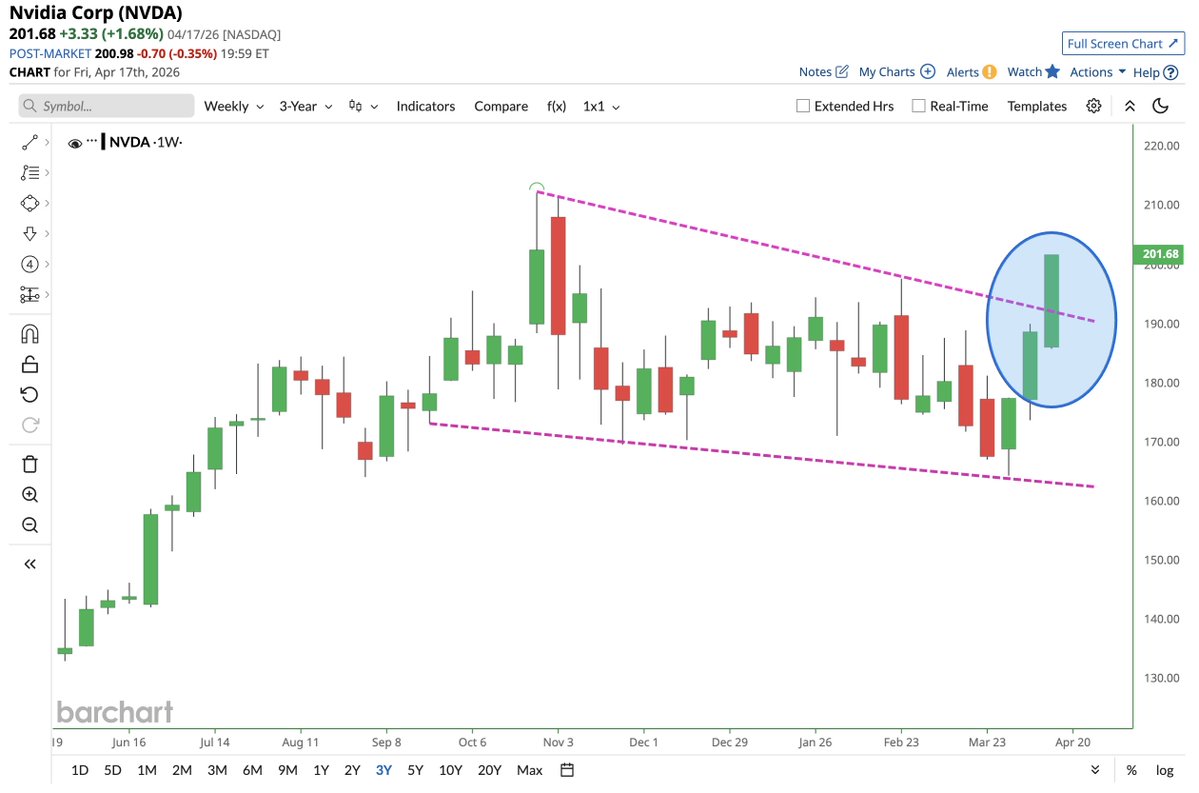Screen dimensions: 1199x793
Task: Toggle the magnet snap mode
Action: point(30,334)
